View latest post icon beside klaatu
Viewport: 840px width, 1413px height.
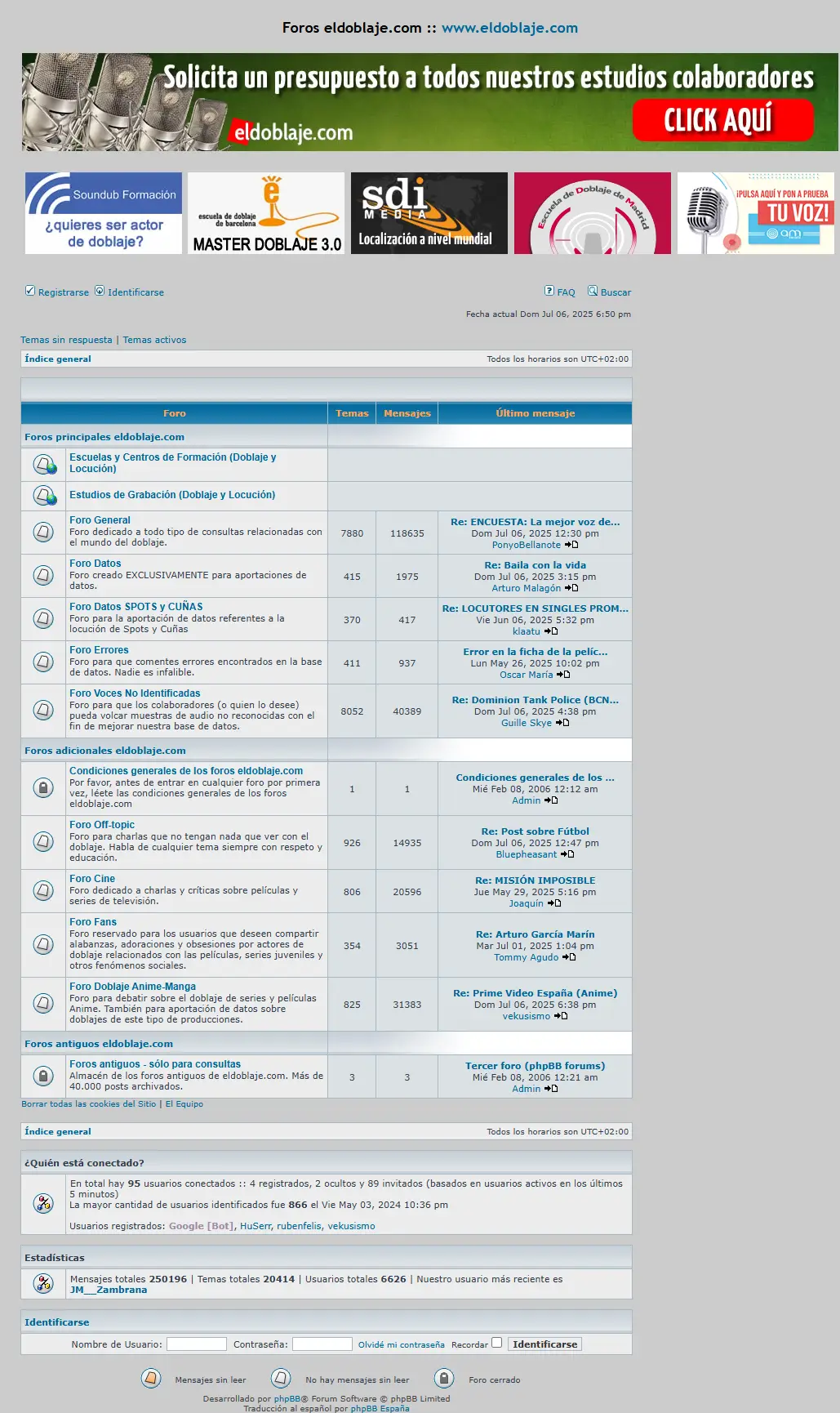click(x=551, y=631)
